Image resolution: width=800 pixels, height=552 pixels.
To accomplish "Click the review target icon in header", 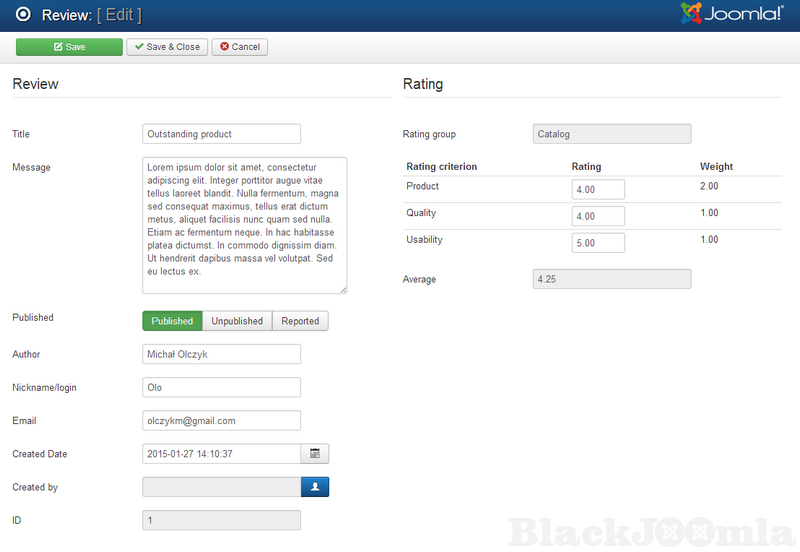I will click(x=23, y=15).
